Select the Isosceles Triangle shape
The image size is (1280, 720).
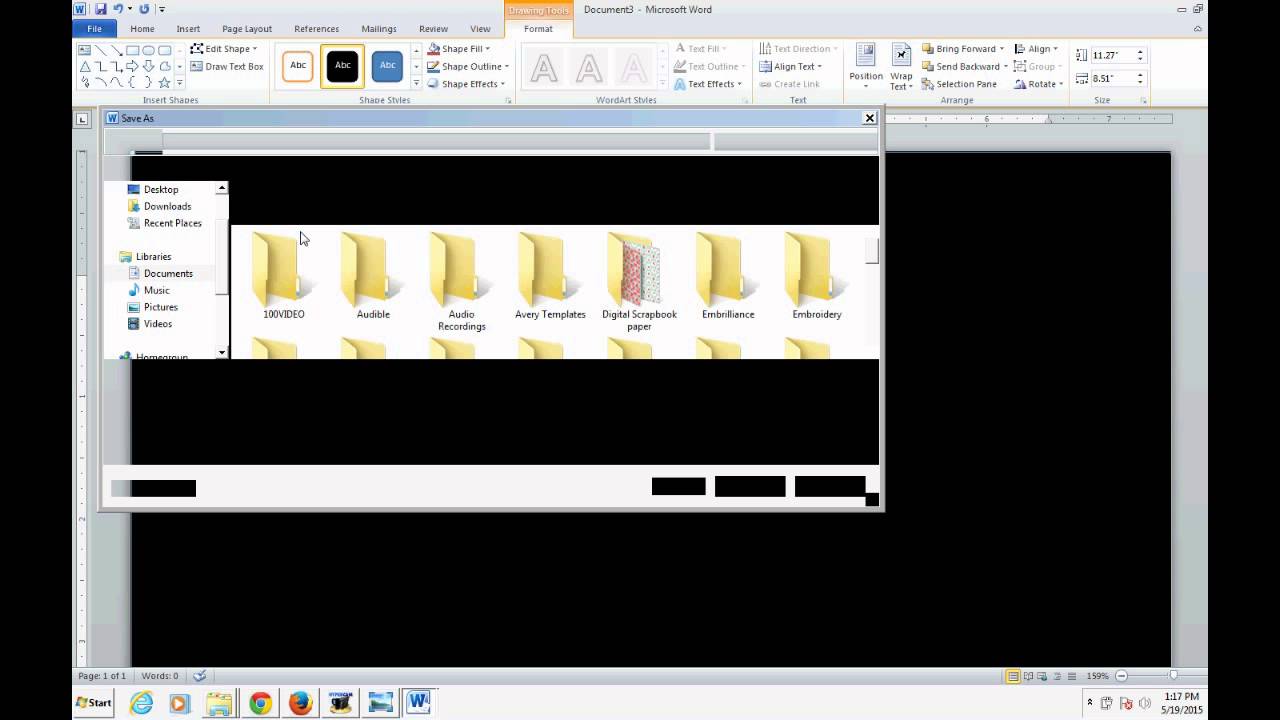pos(85,66)
